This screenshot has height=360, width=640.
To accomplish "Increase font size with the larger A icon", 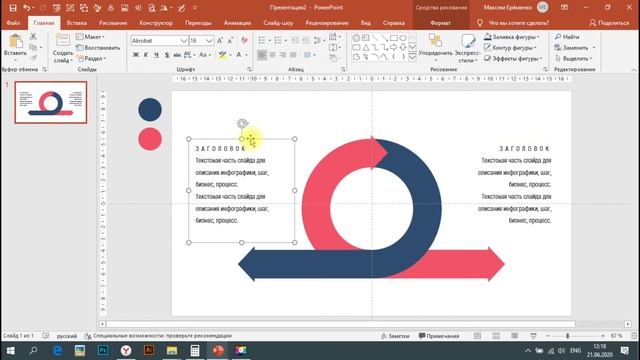I will [220, 40].
